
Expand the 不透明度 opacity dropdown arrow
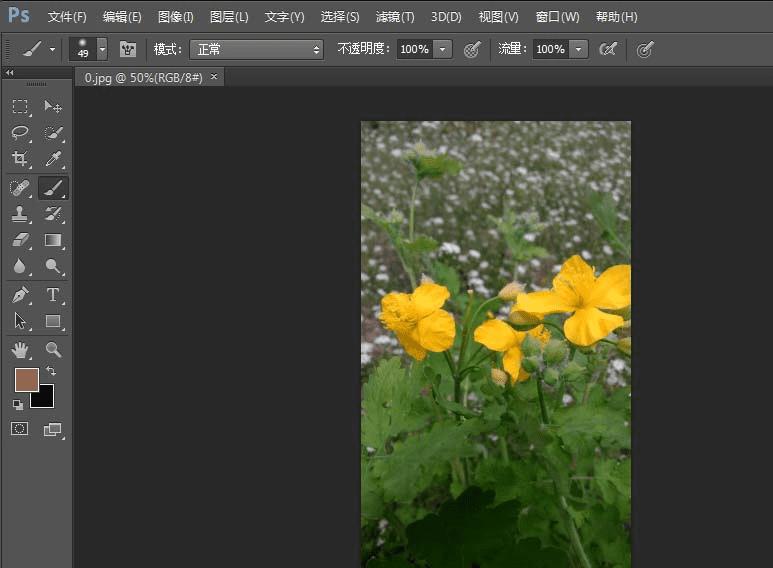coord(443,49)
